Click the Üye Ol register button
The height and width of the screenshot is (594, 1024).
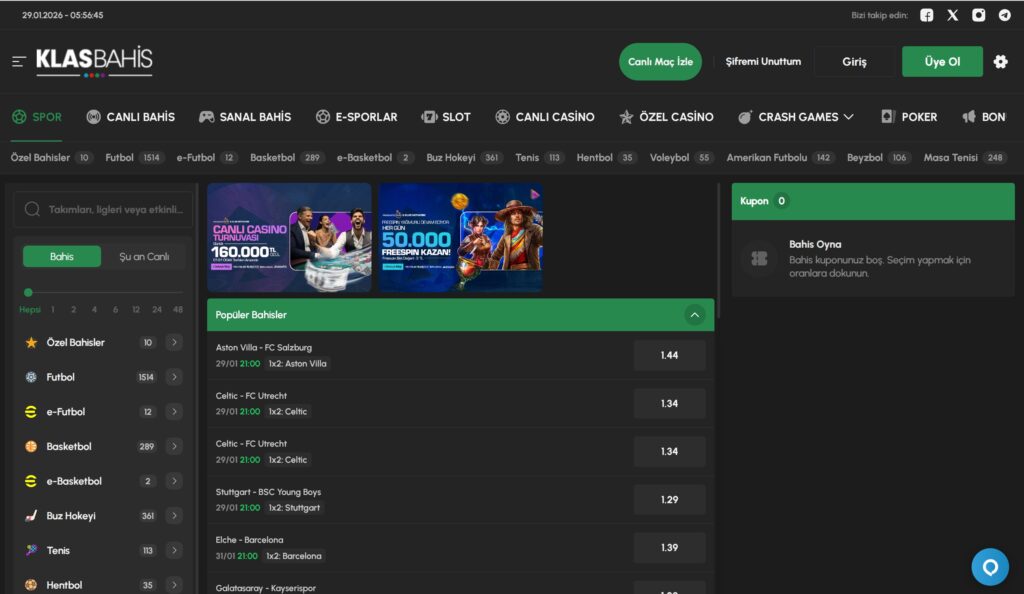(x=942, y=61)
